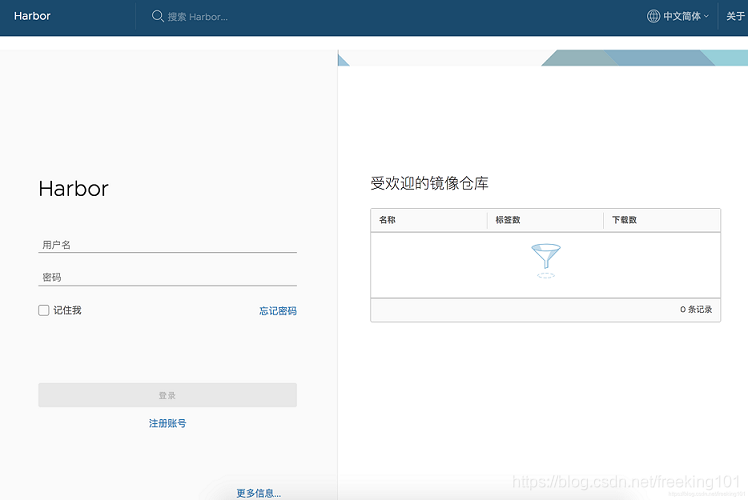The image size is (748, 500).
Task: Click the 登录 button
Action: tap(167, 395)
